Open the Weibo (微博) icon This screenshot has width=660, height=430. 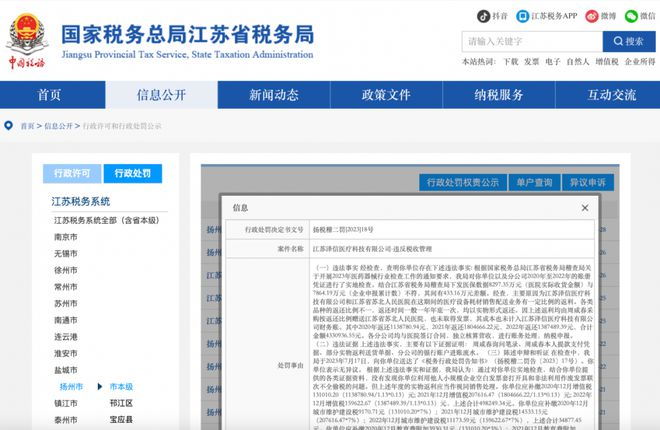tap(592, 16)
